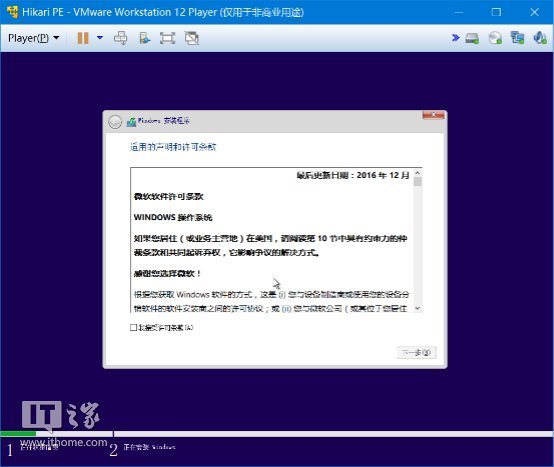Click the '微软软件许可条款' heading
The width and height of the screenshot is (554, 467).
[169, 196]
